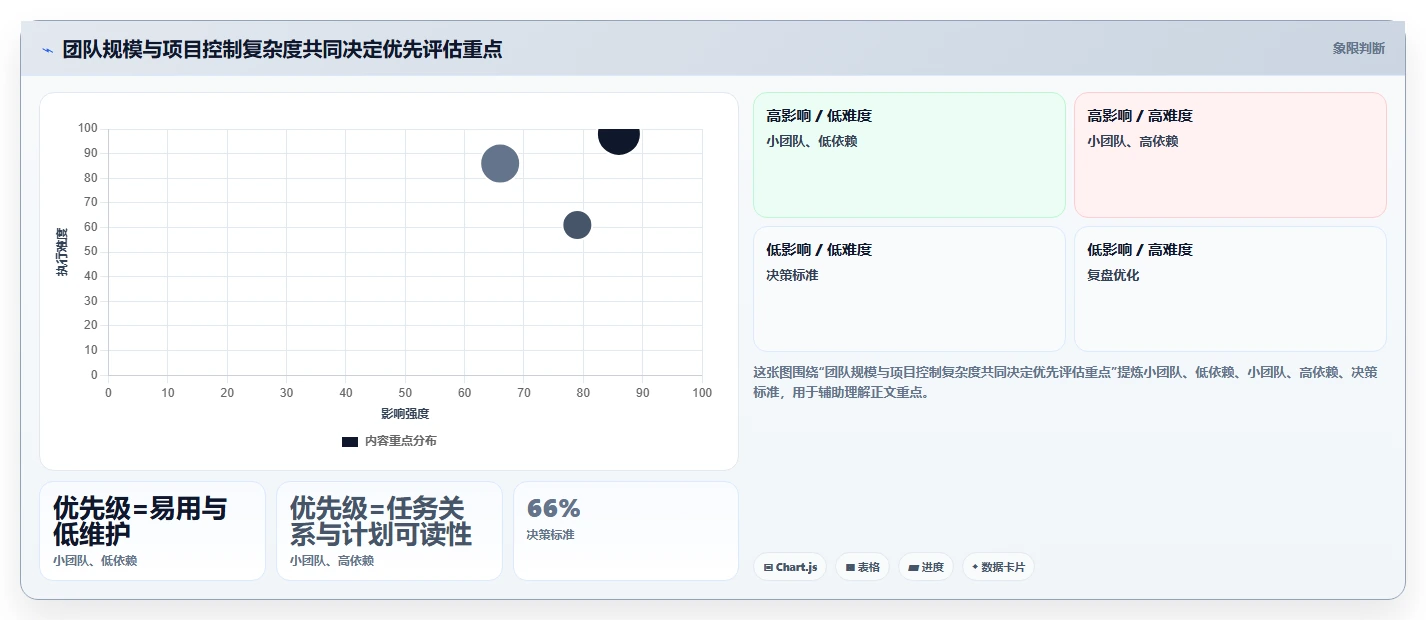Click the 象限判断 label in header
This screenshot has height=620, width=1426.
1359,48
